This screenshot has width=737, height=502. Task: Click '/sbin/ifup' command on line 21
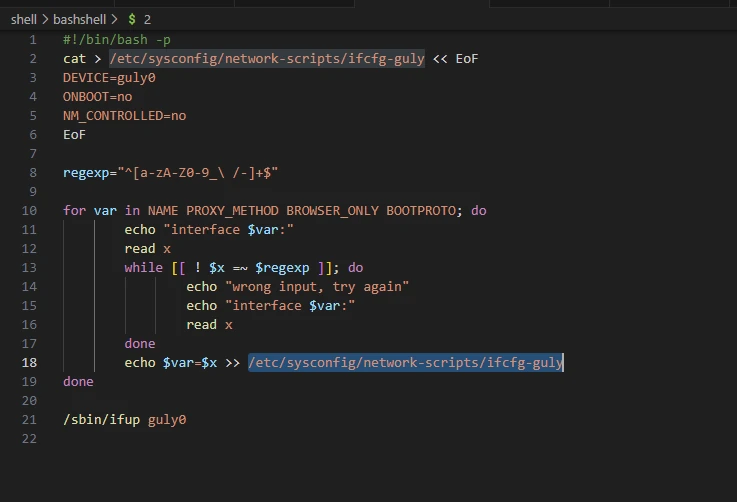[102, 420]
